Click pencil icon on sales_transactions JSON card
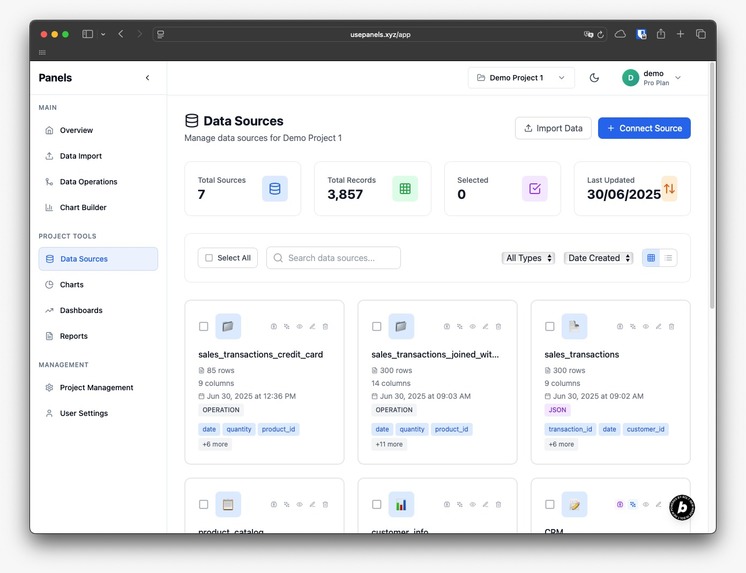 pos(659,326)
